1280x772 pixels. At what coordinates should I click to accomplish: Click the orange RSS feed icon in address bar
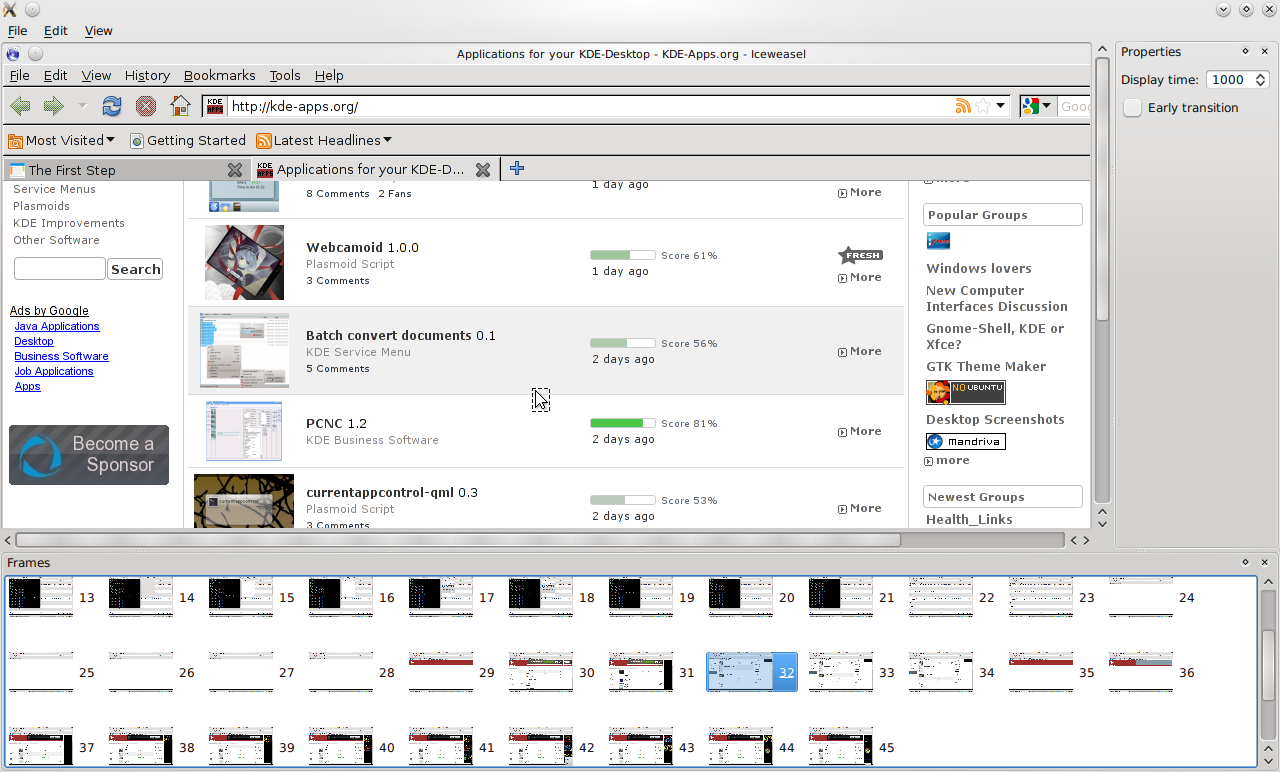964,106
